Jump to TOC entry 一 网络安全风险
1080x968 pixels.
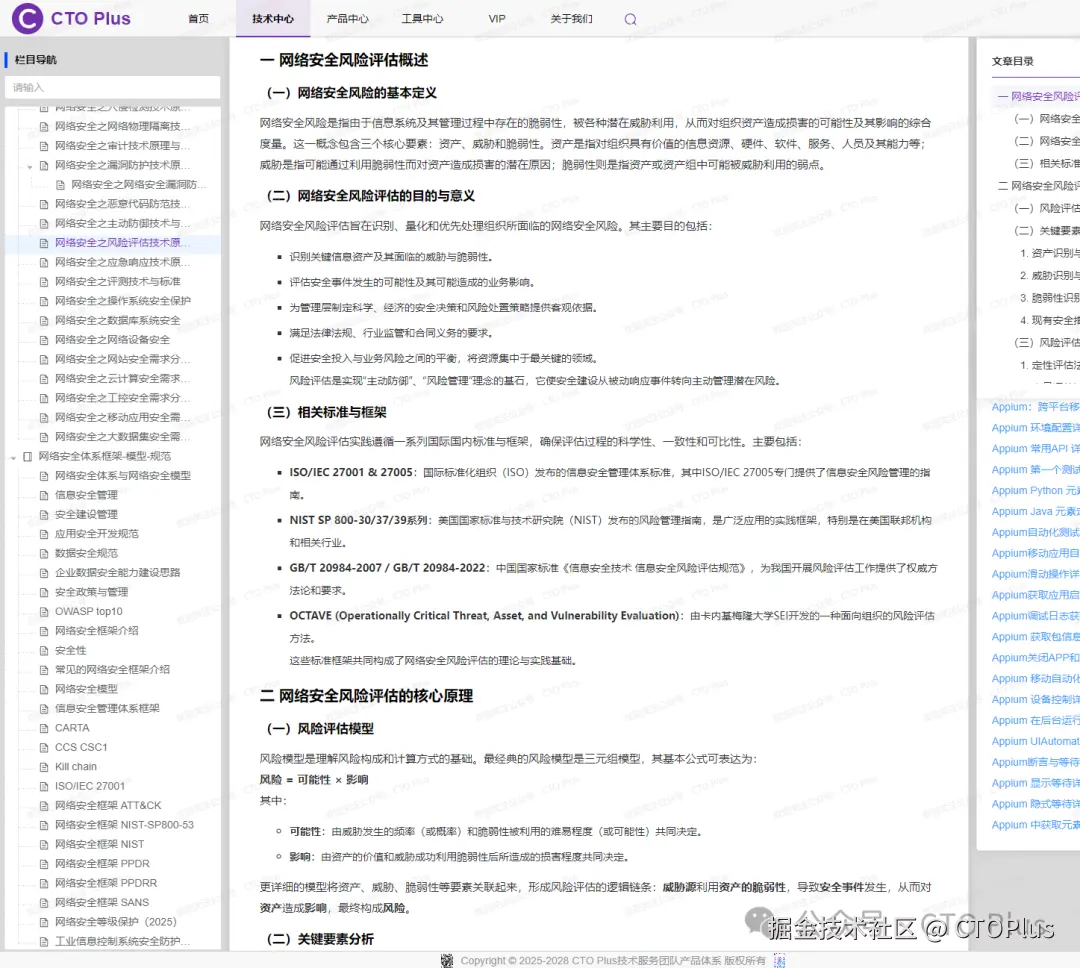[x=1039, y=96]
